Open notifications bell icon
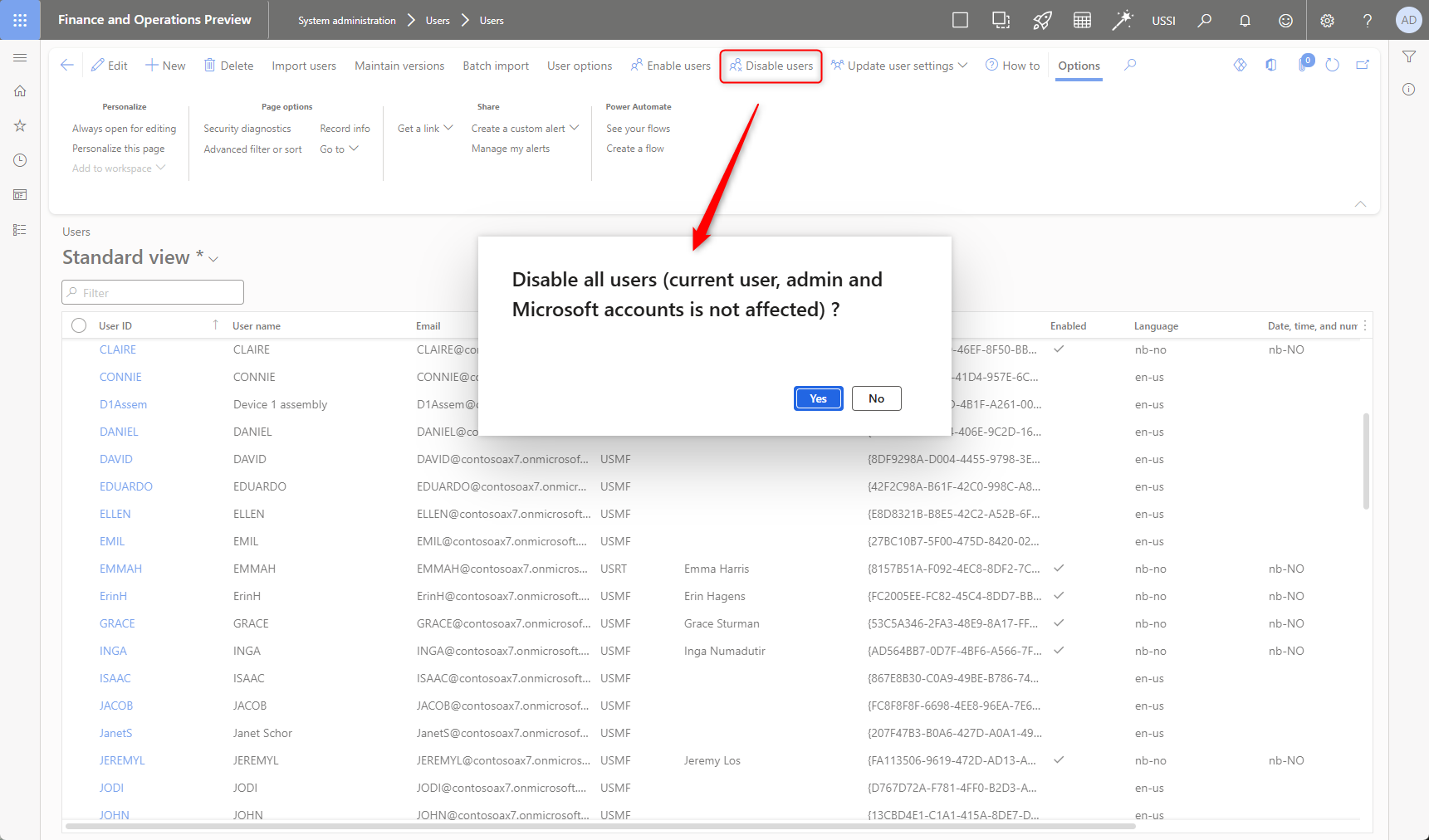This screenshot has width=1429, height=840. 1245,20
